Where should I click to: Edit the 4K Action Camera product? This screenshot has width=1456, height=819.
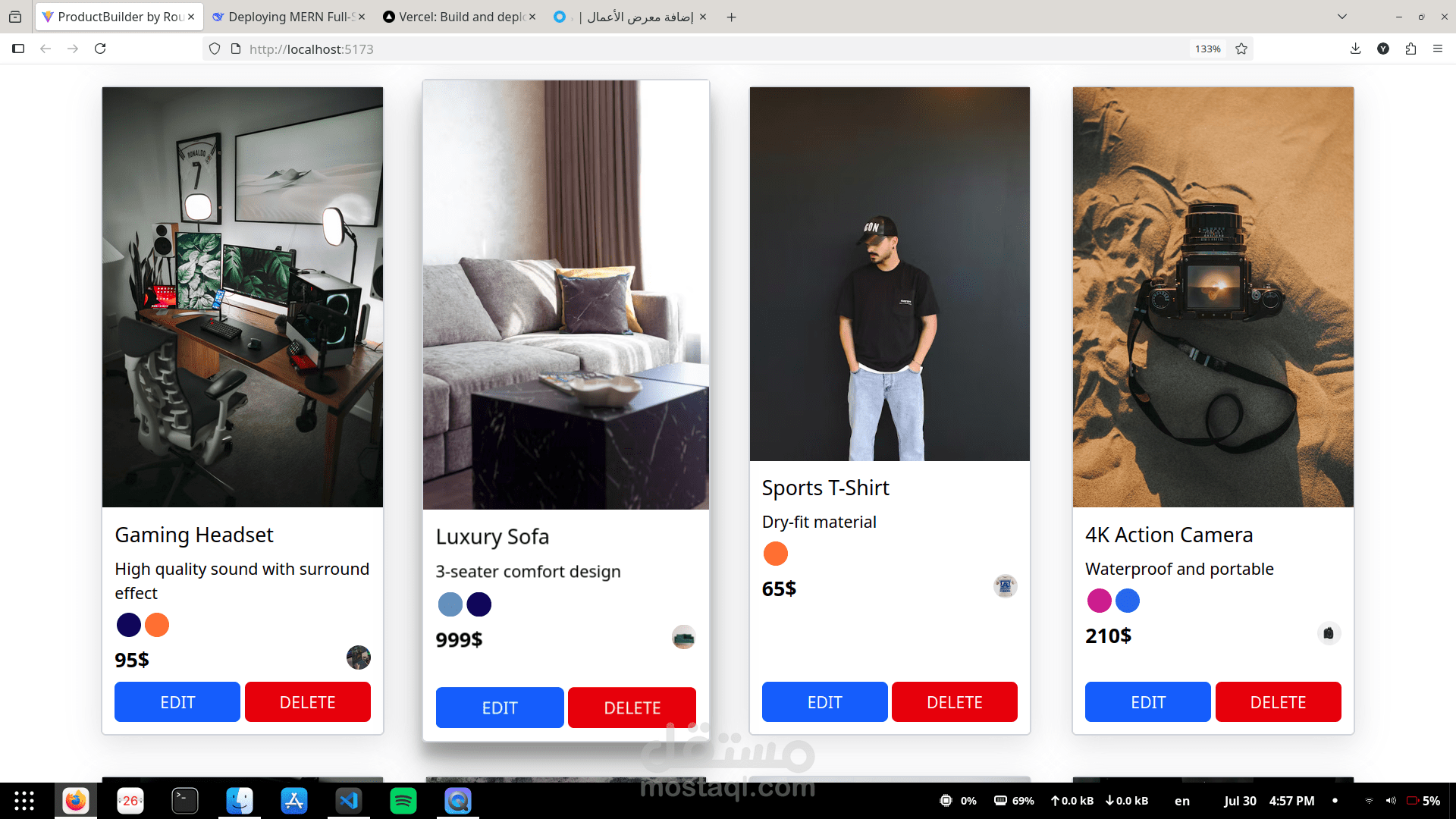[x=1148, y=702]
